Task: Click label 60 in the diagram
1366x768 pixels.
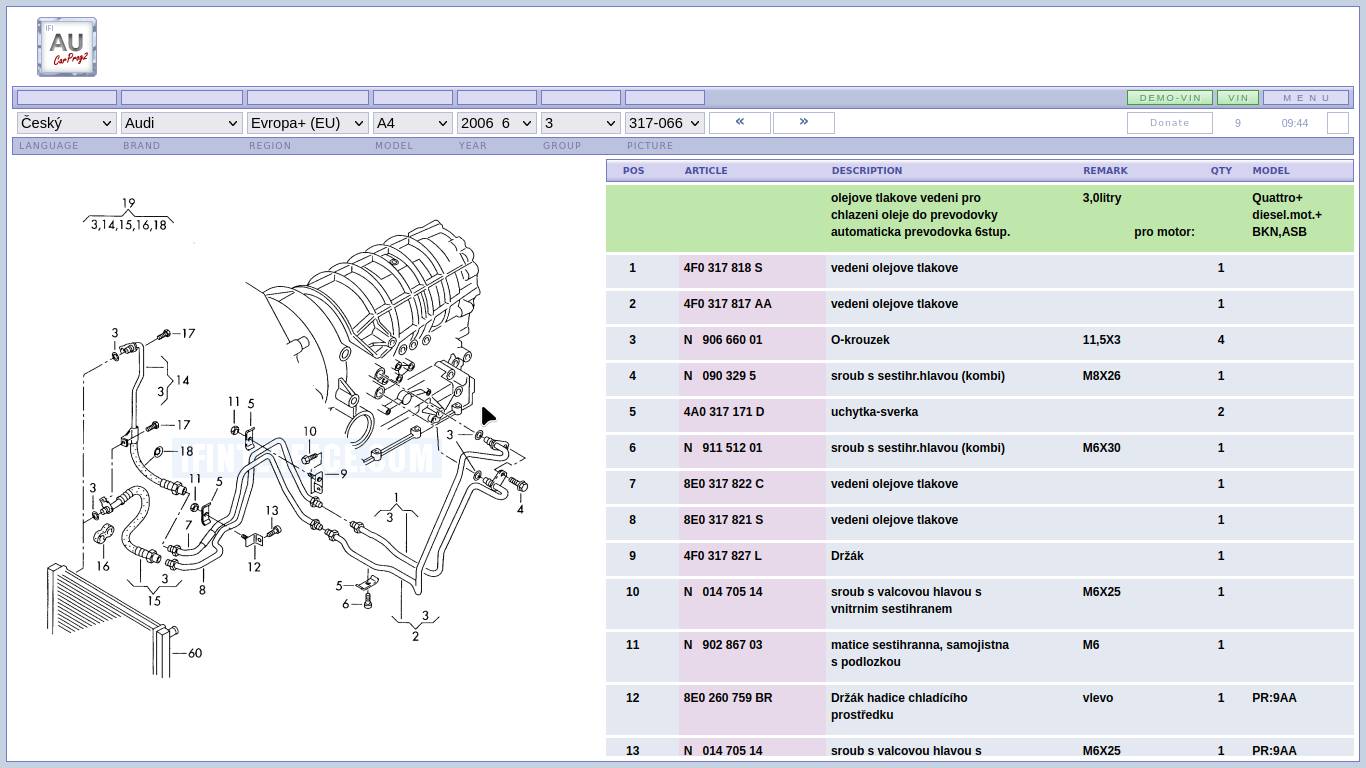Action: tap(194, 653)
